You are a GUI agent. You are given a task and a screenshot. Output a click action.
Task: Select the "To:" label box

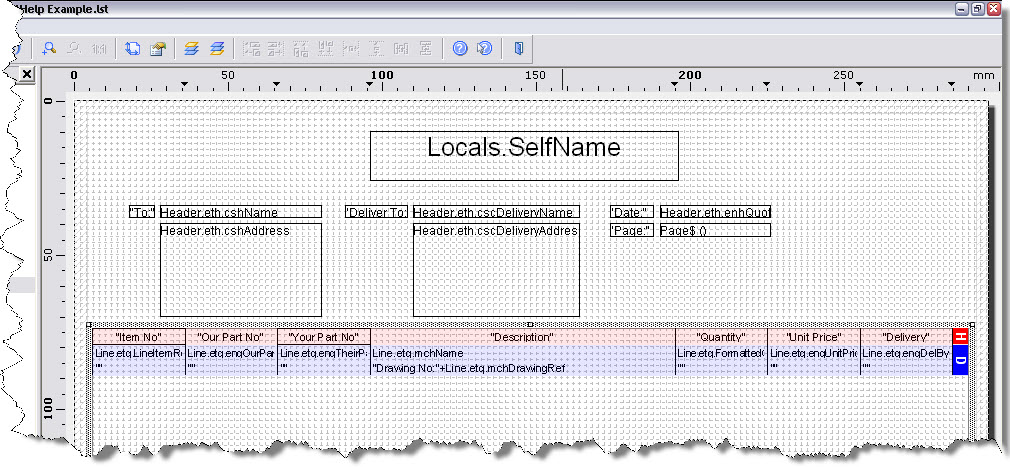[142, 212]
